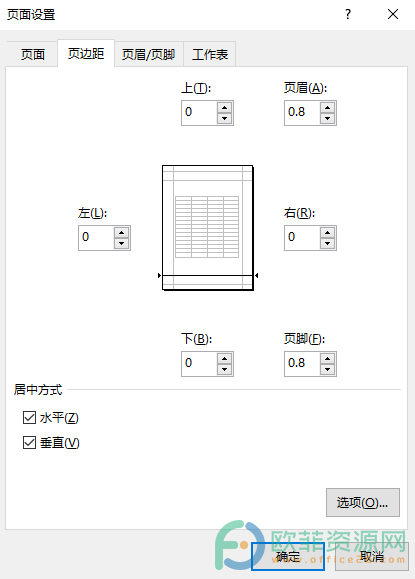
Task: Increase the 左(L) left margin value
Action: 121,233
